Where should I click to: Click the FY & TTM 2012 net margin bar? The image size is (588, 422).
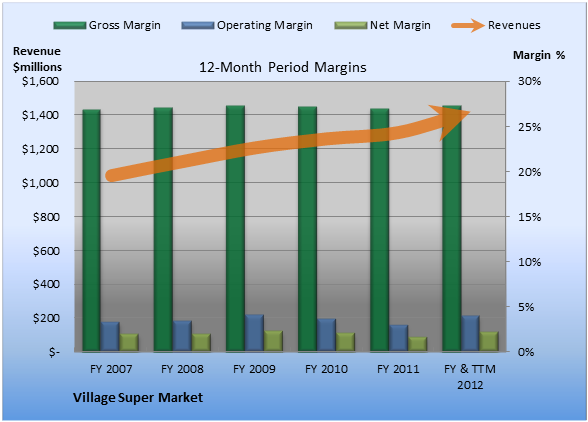click(x=489, y=341)
